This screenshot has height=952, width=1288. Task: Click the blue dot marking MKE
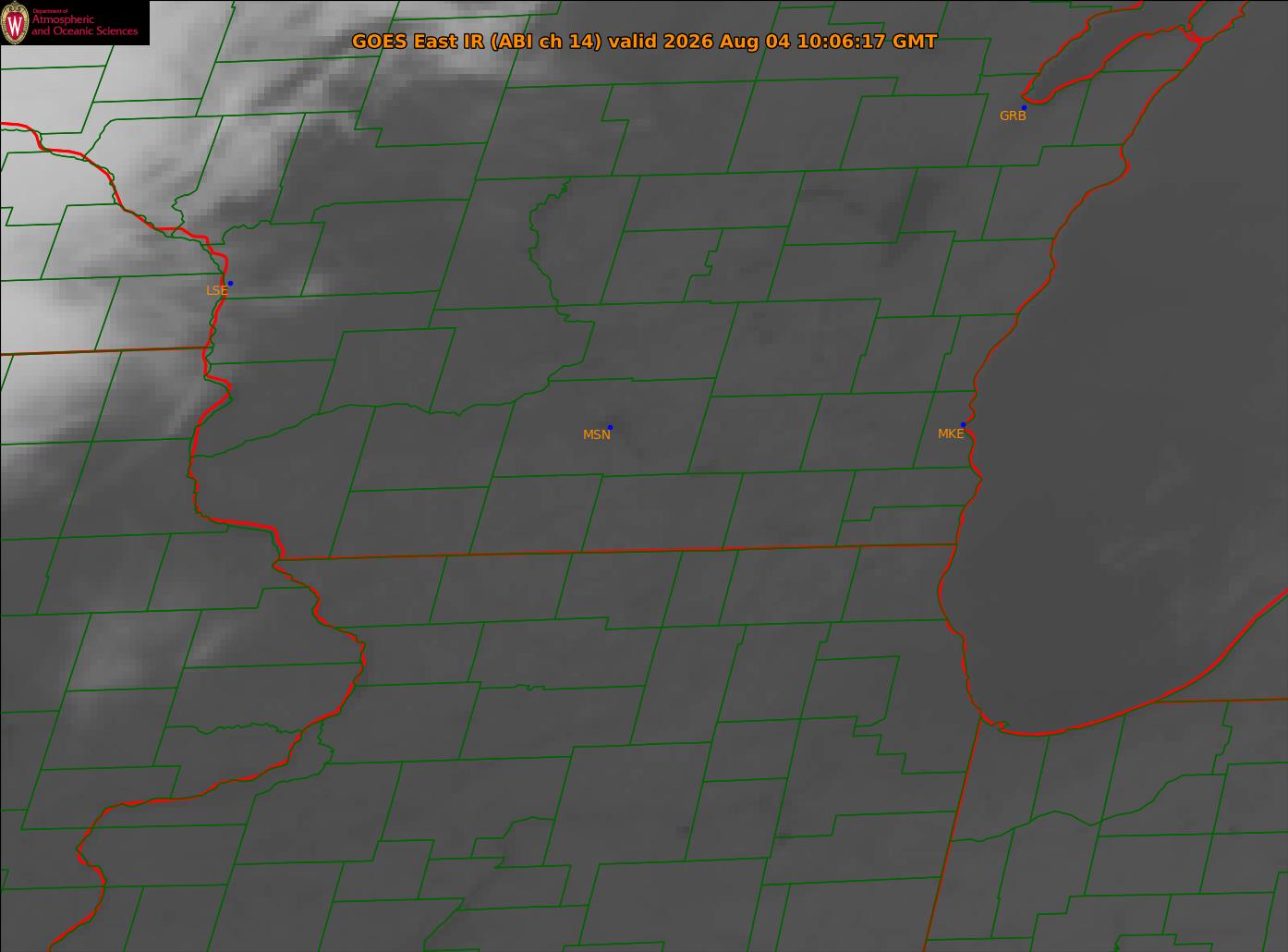pyautogui.click(x=963, y=424)
